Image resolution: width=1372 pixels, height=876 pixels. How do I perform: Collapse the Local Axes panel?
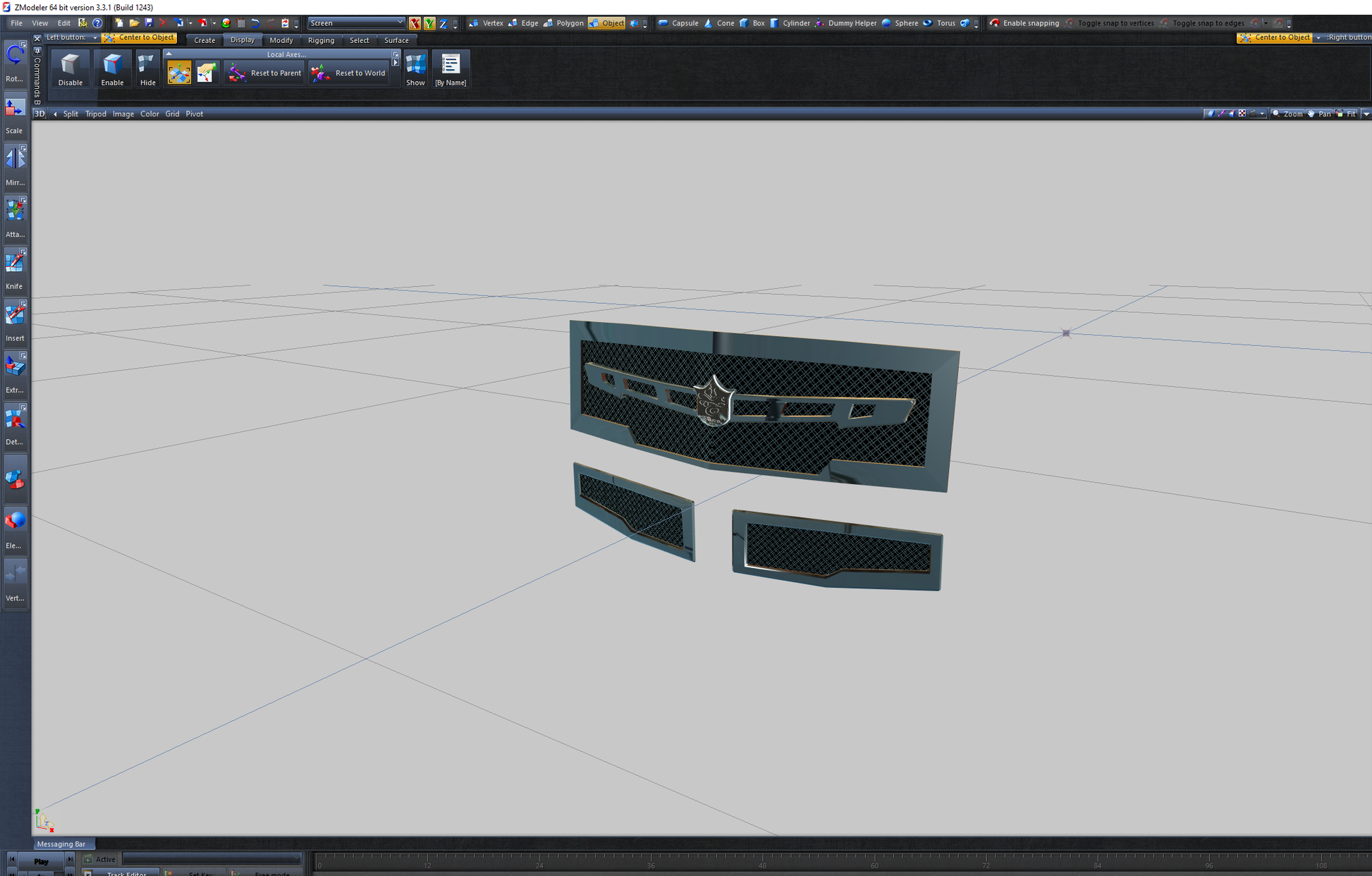(169, 54)
